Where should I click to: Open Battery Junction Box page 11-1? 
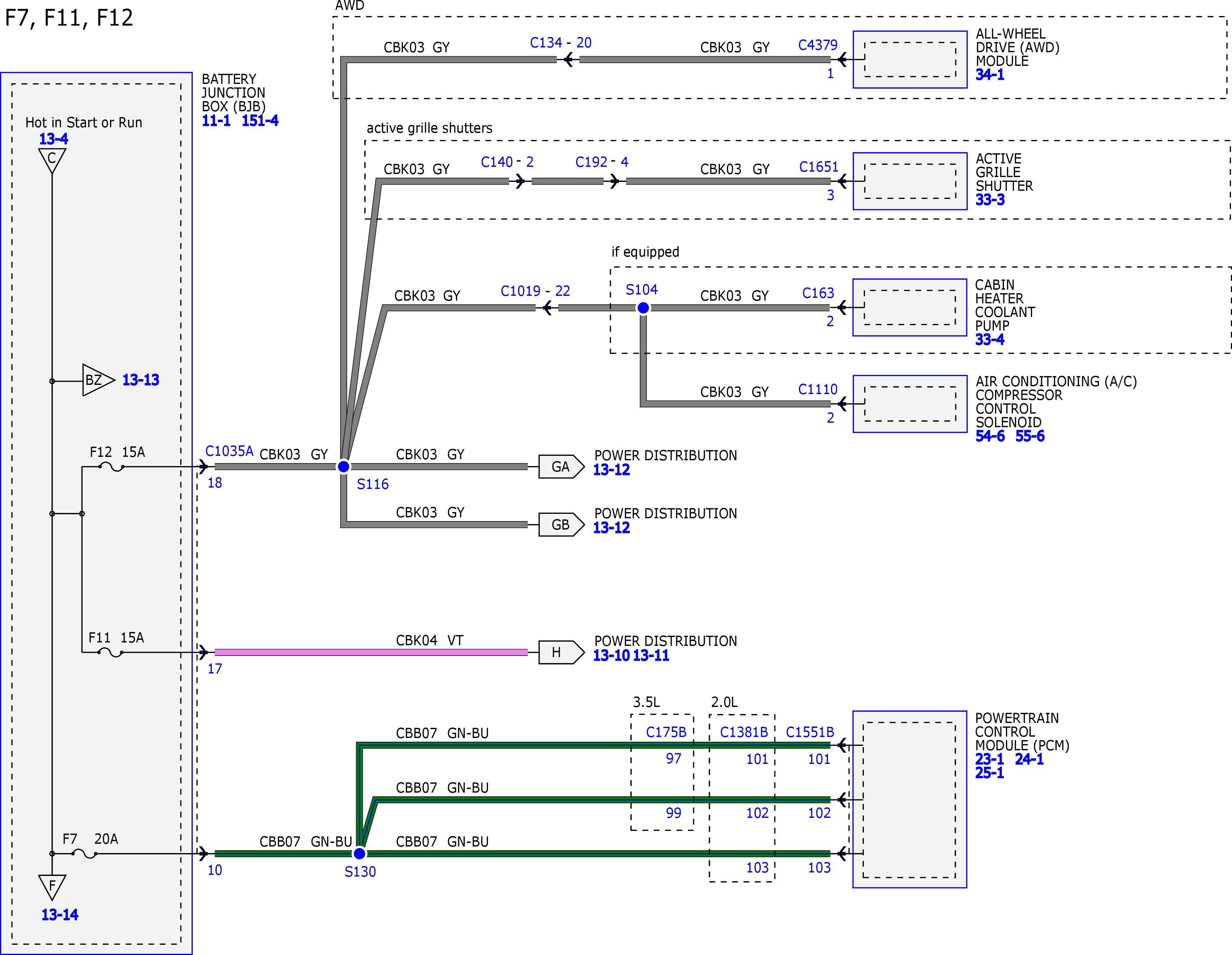(216, 121)
